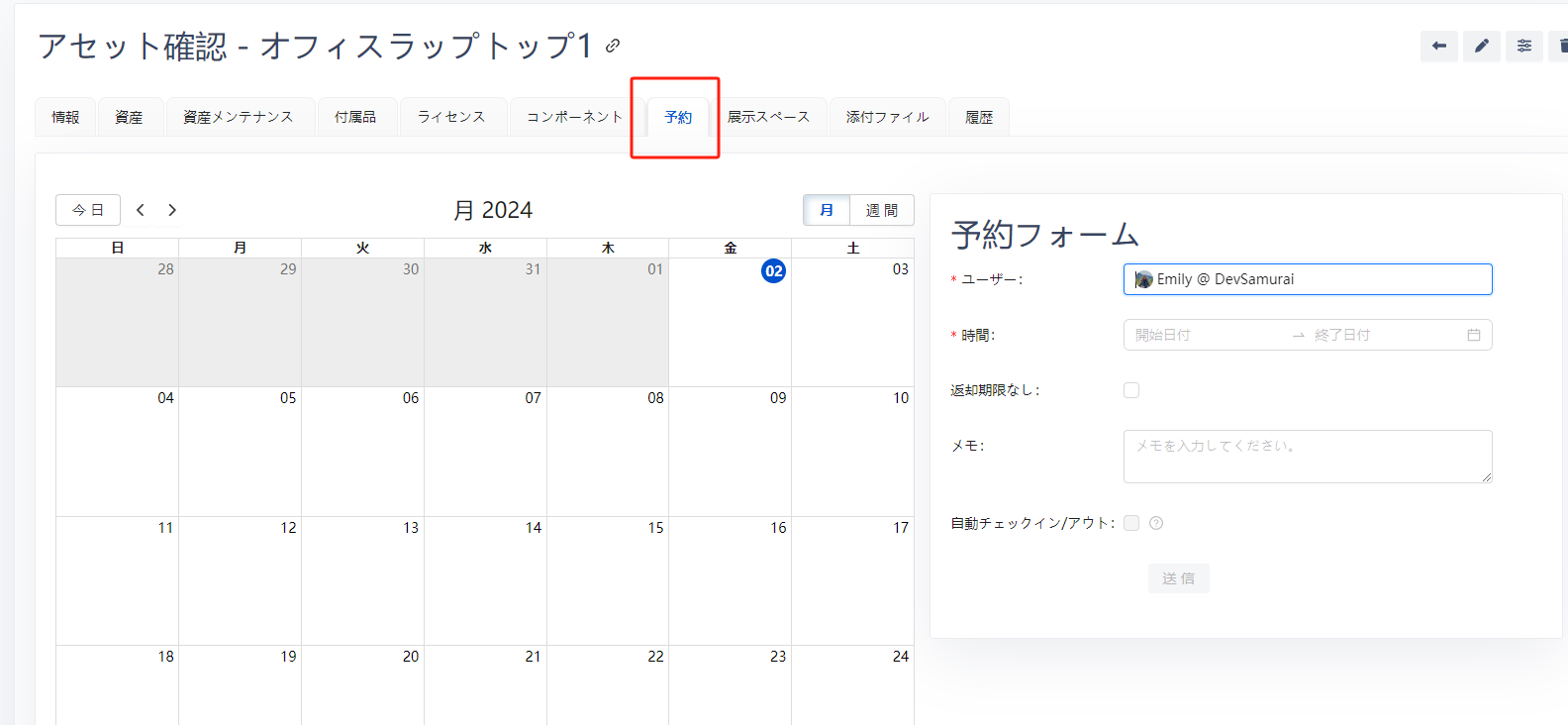Go to next month with right chevron
The height and width of the screenshot is (725, 1568).
172,210
